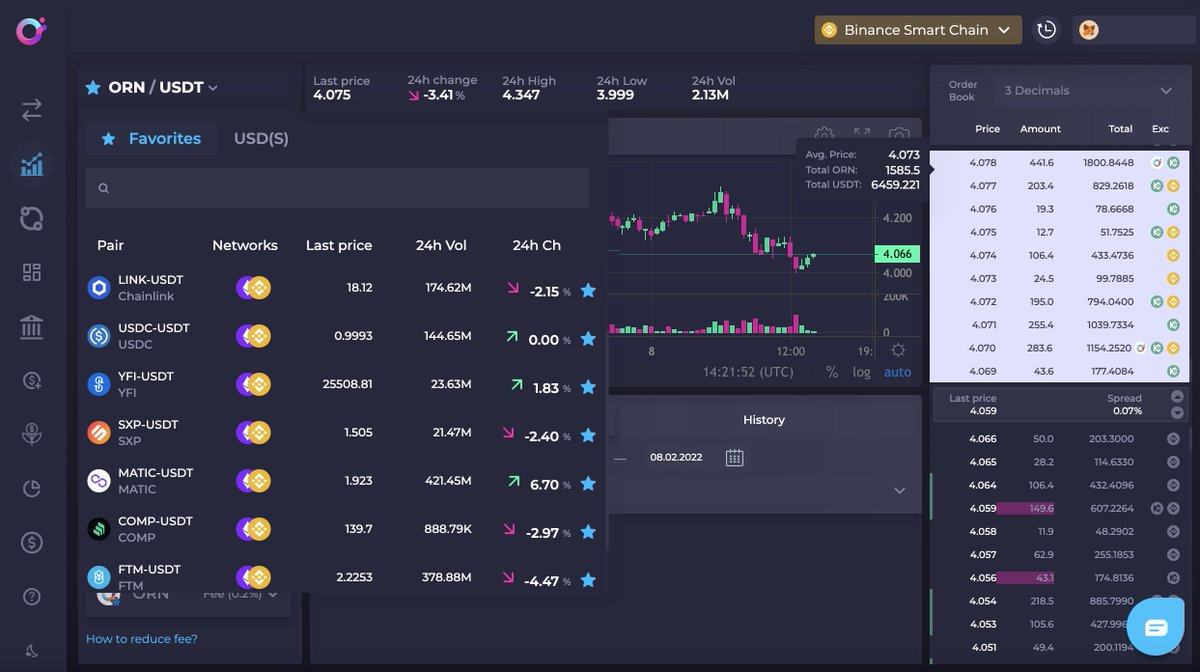Open the pie chart icon in sidebar
This screenshot has width=1200, height=672.
click(x=32, y=488)
